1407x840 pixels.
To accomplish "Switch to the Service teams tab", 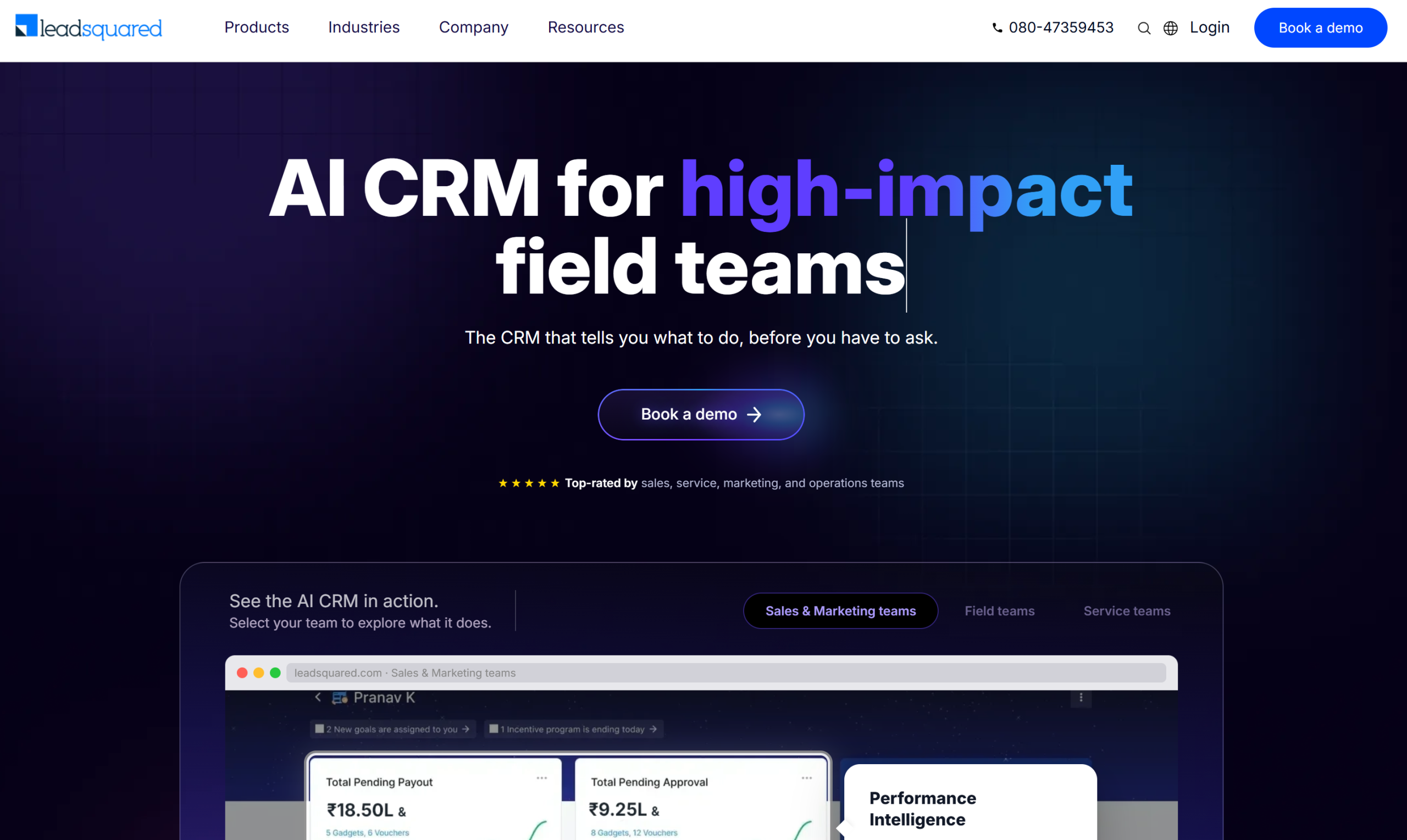I will click(x=1127, y=611).
